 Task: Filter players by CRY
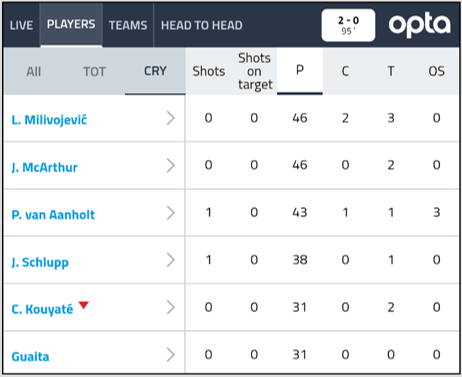click(x=155, y=71)
